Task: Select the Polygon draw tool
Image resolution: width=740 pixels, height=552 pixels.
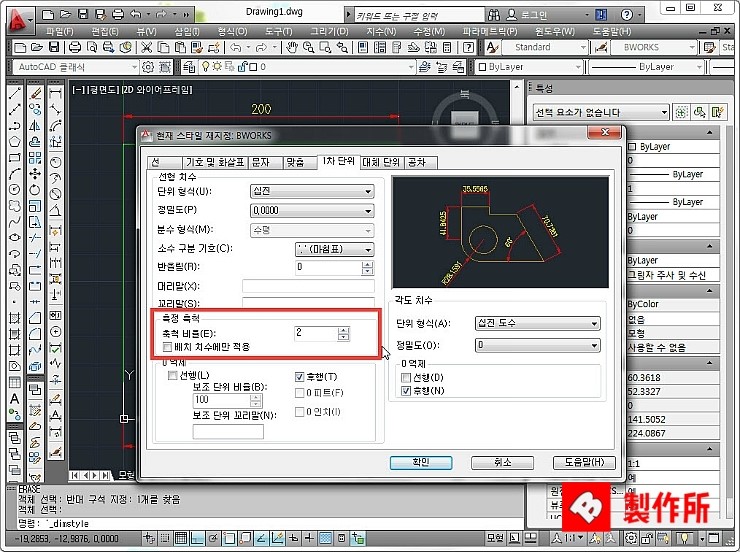Action: click(15, 142)
